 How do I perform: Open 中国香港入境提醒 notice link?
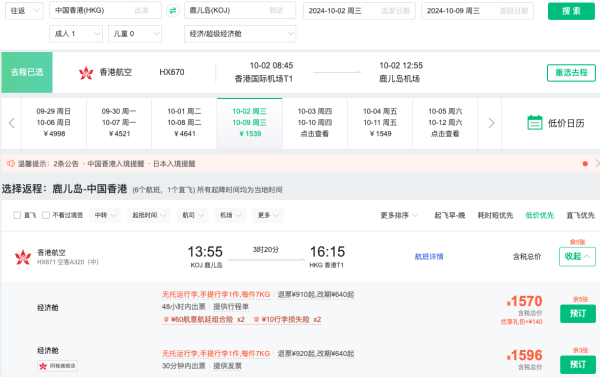pyautogui.click(x=116, y=164)
